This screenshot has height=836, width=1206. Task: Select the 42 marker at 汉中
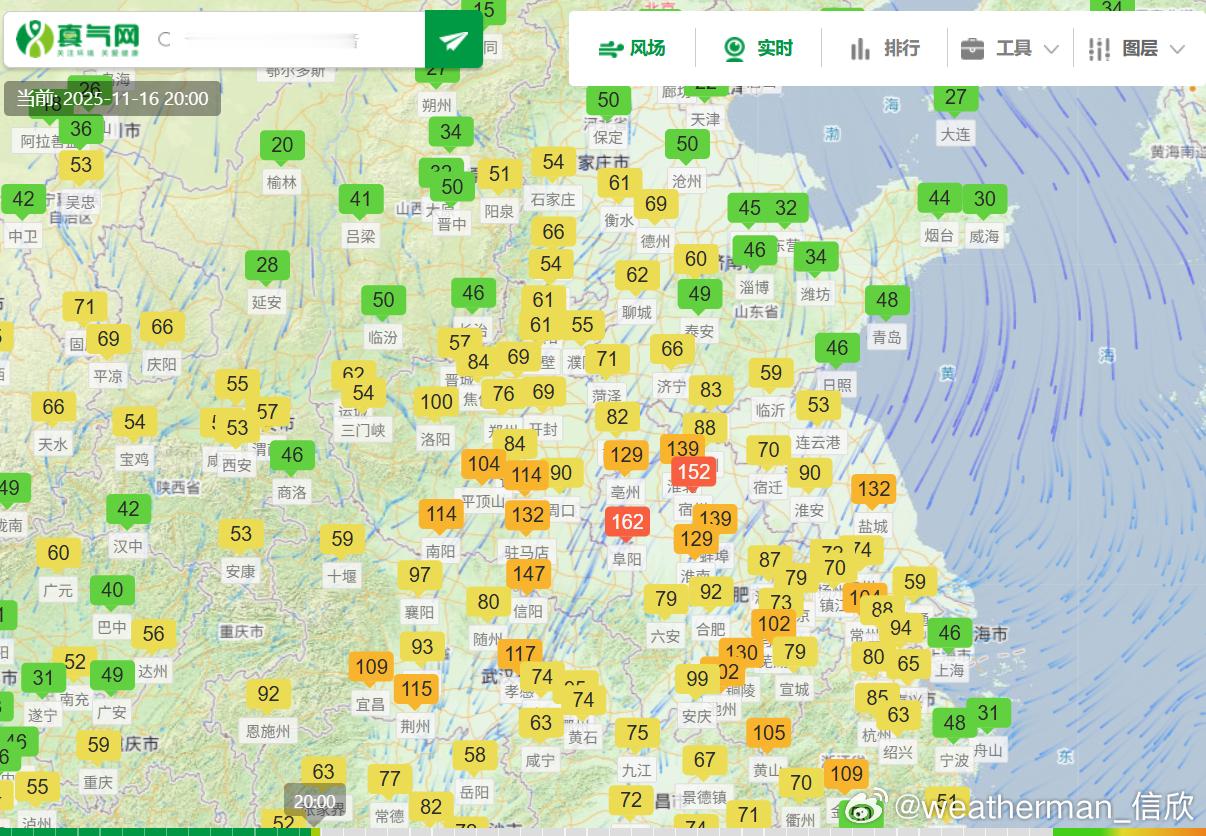pos(128,509)
